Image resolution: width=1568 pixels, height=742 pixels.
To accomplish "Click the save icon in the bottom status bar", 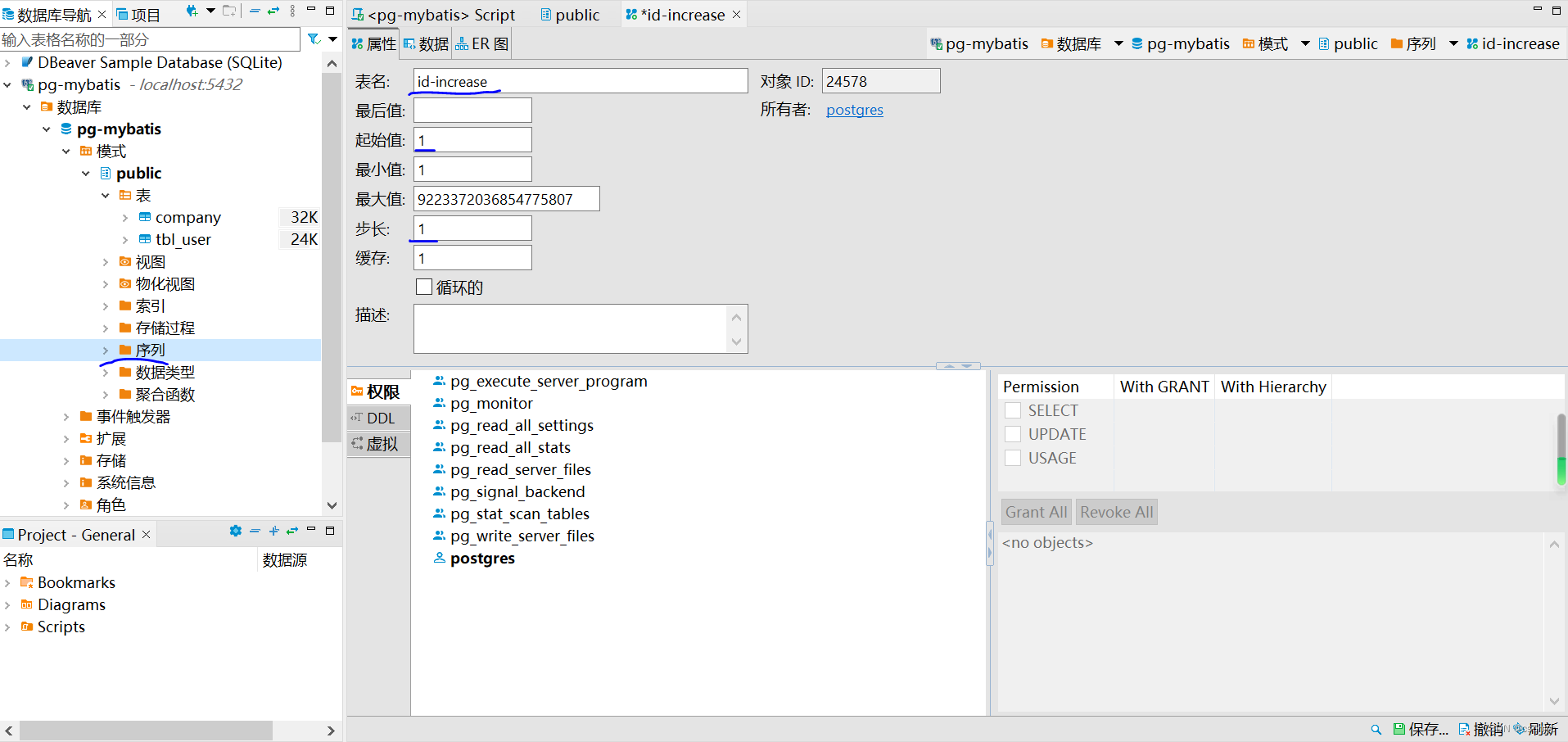I will (x=1398, y=729).
